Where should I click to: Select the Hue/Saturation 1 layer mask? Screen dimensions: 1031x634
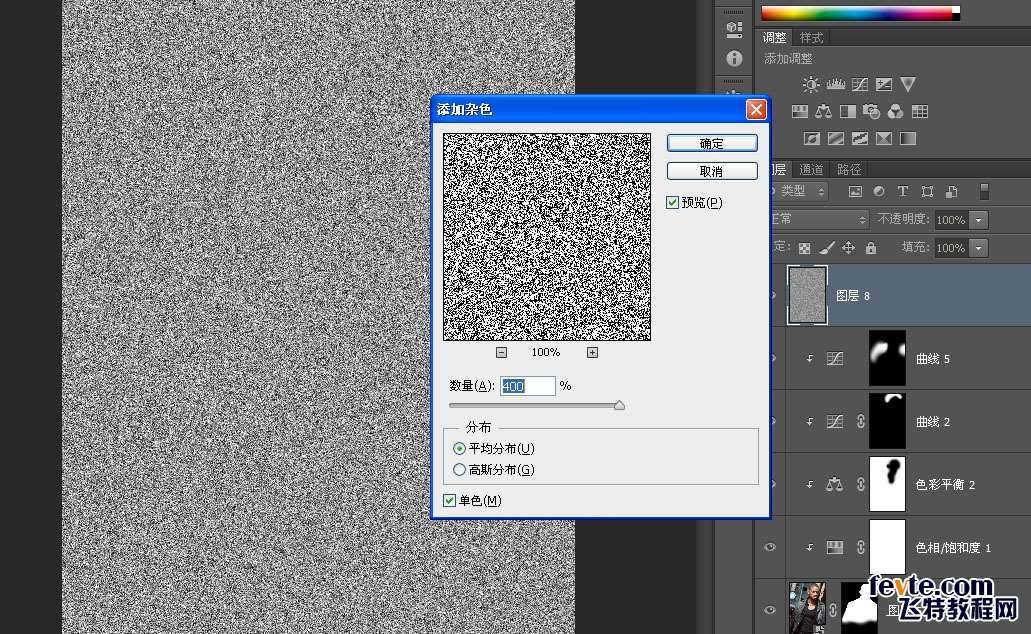(887, 547)
